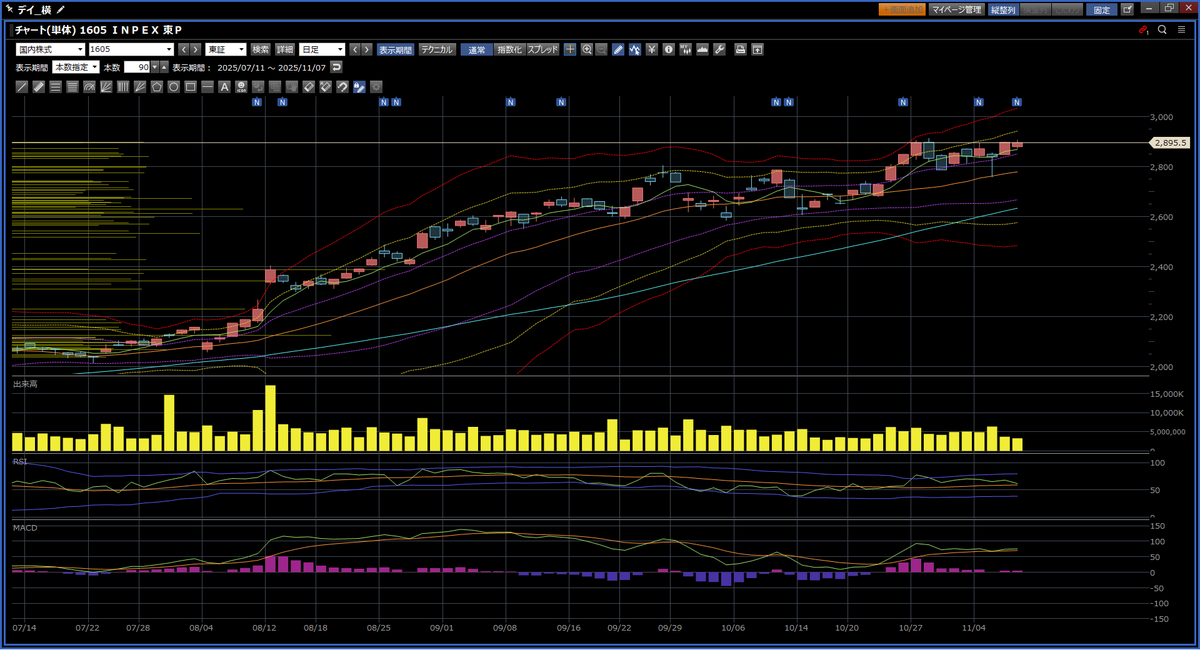Select the ellipse drawing tool
1200x650 pixels.
tap(173, 87)
